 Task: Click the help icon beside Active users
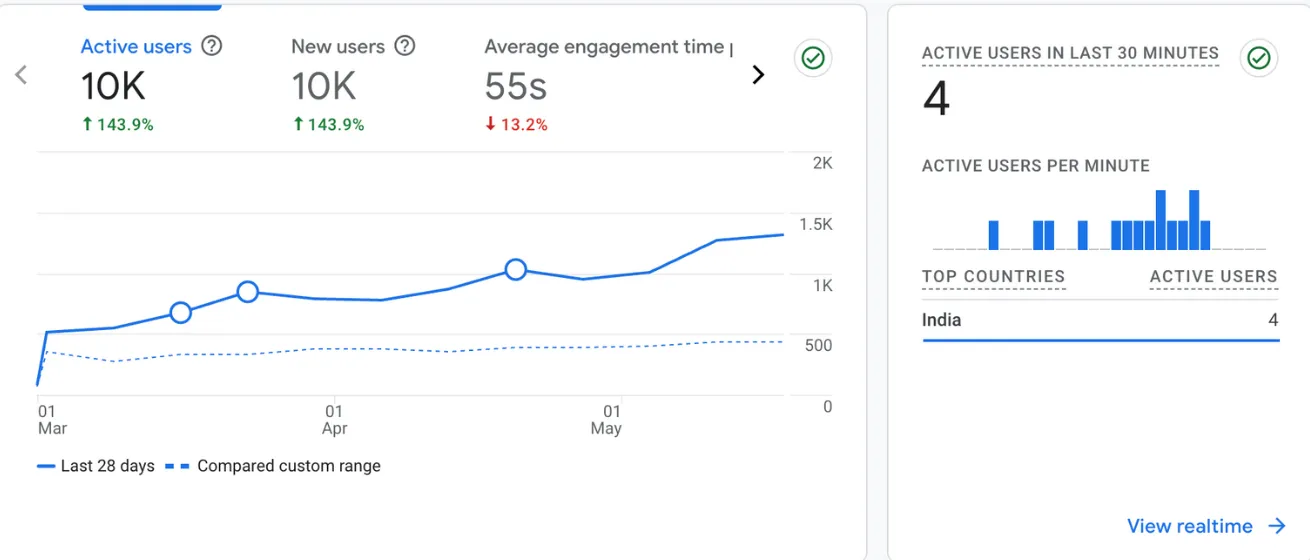point(211,46)
